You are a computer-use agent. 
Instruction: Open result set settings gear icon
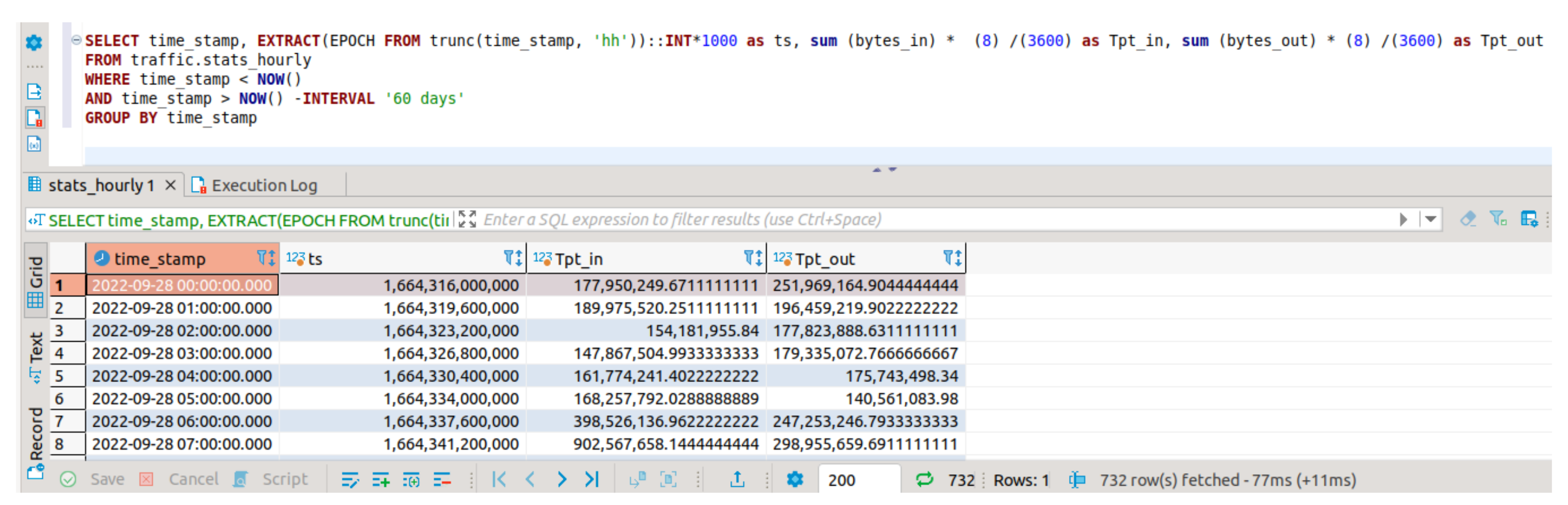pos(795,479)
